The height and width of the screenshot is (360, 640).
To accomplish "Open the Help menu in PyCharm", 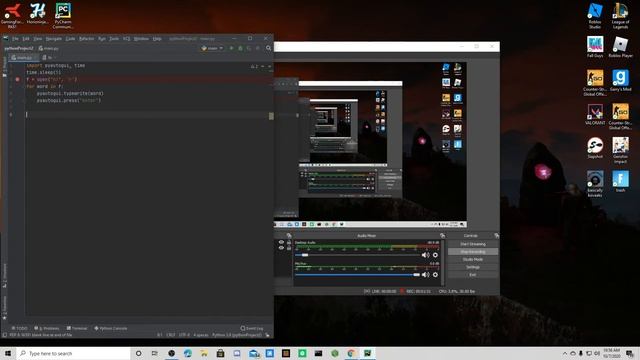I will click(157, 39).
